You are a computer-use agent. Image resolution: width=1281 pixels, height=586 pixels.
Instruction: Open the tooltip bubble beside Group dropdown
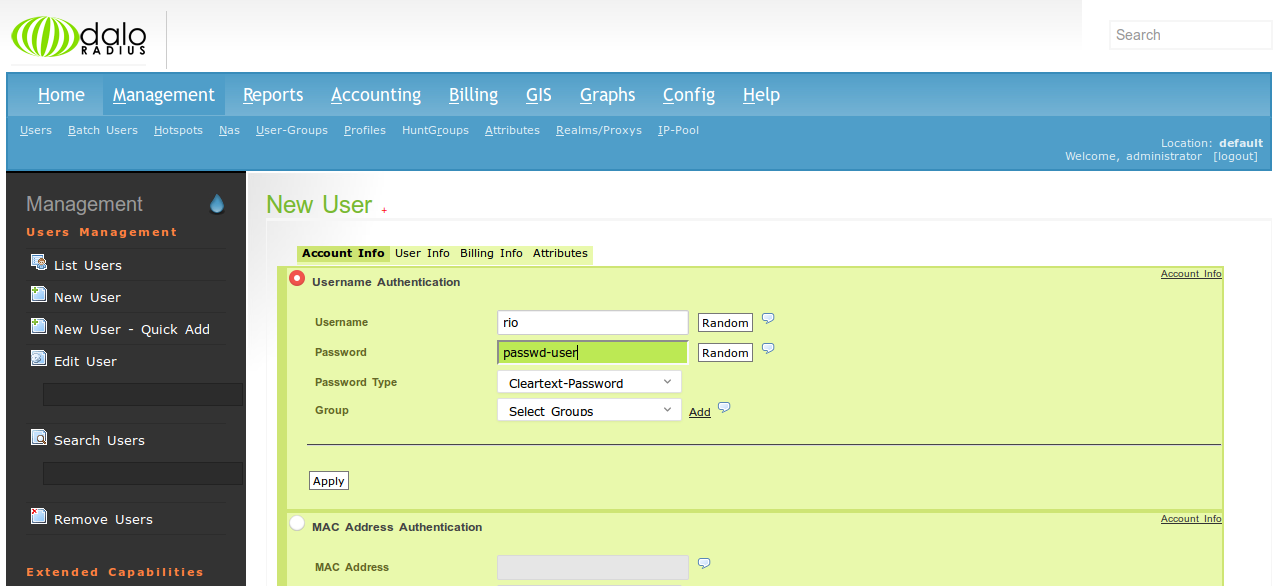coord(724,407)
